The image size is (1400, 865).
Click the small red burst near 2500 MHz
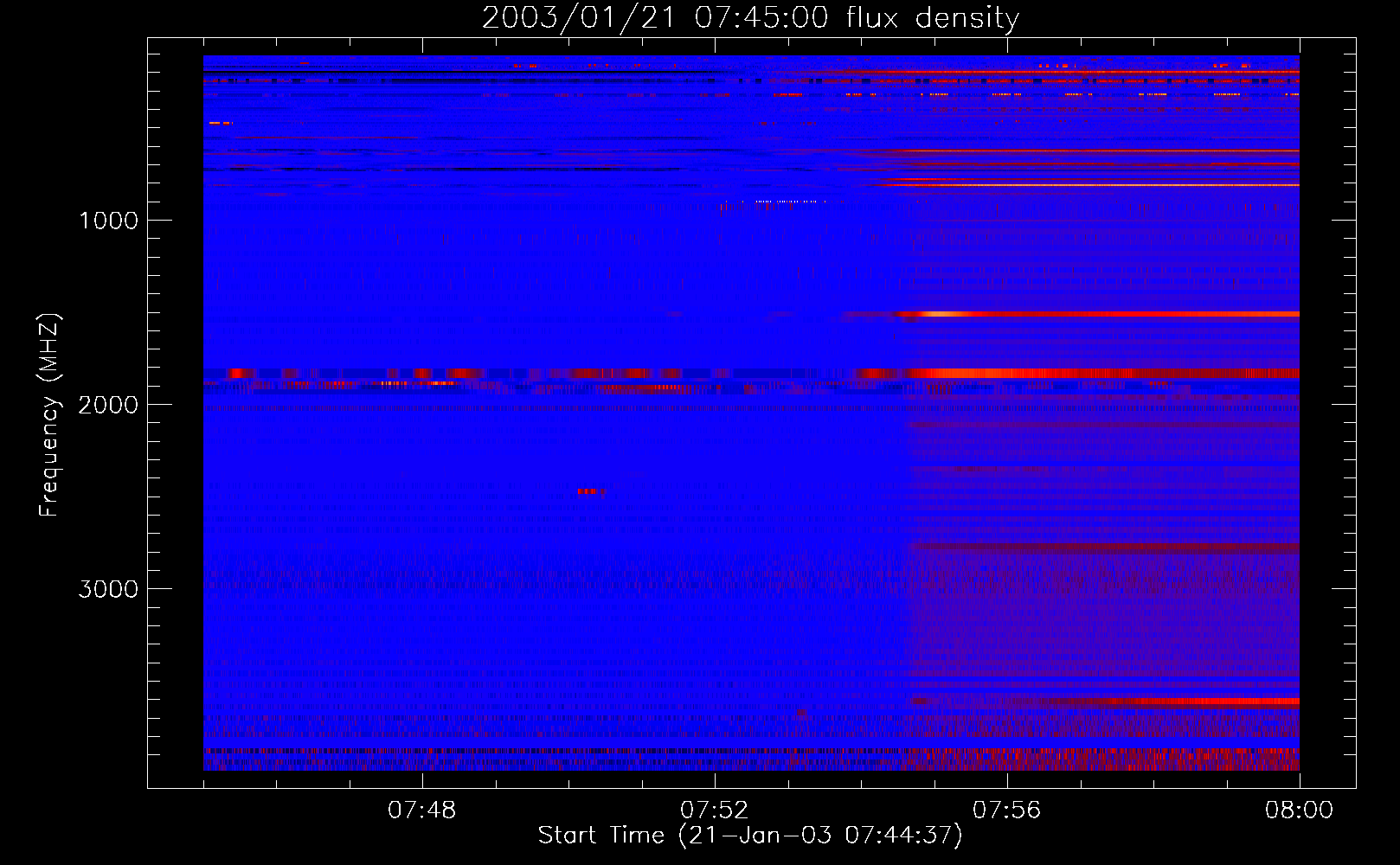point(591,491)
